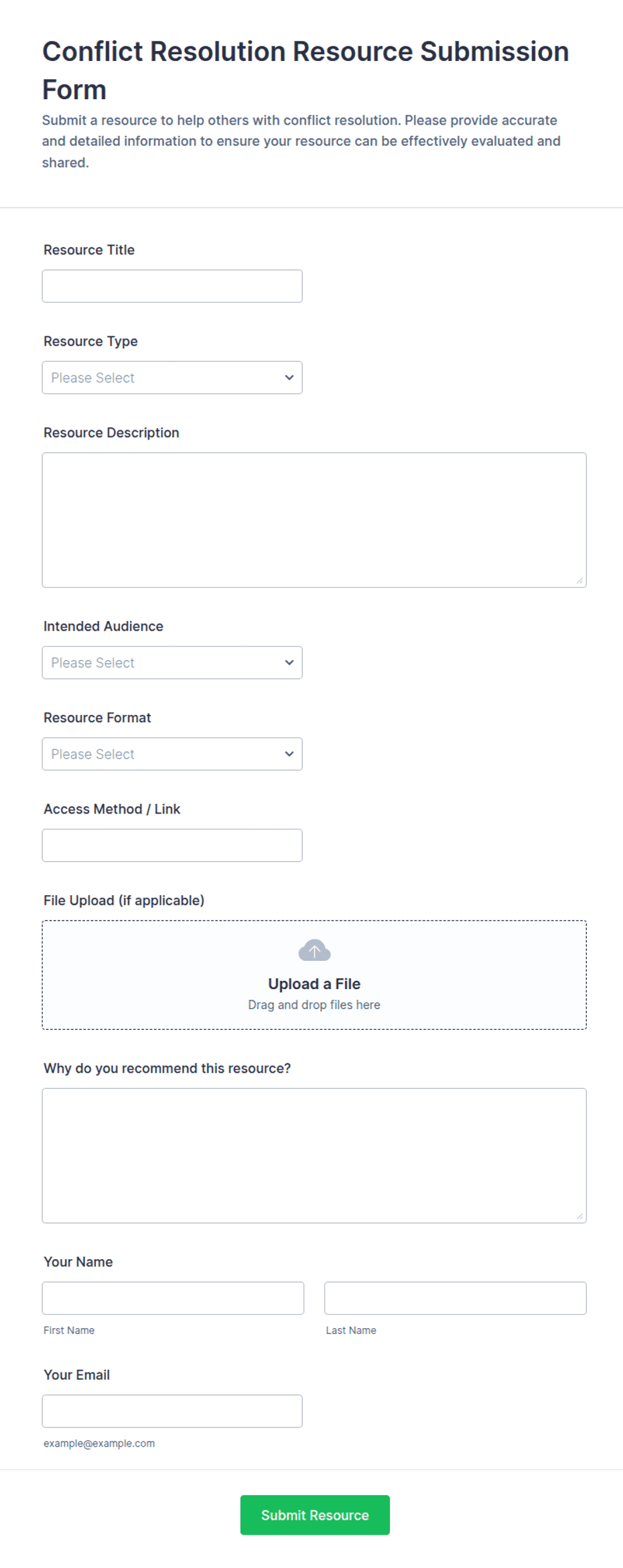Focus the Resource Title input field

tap(172, 286)
